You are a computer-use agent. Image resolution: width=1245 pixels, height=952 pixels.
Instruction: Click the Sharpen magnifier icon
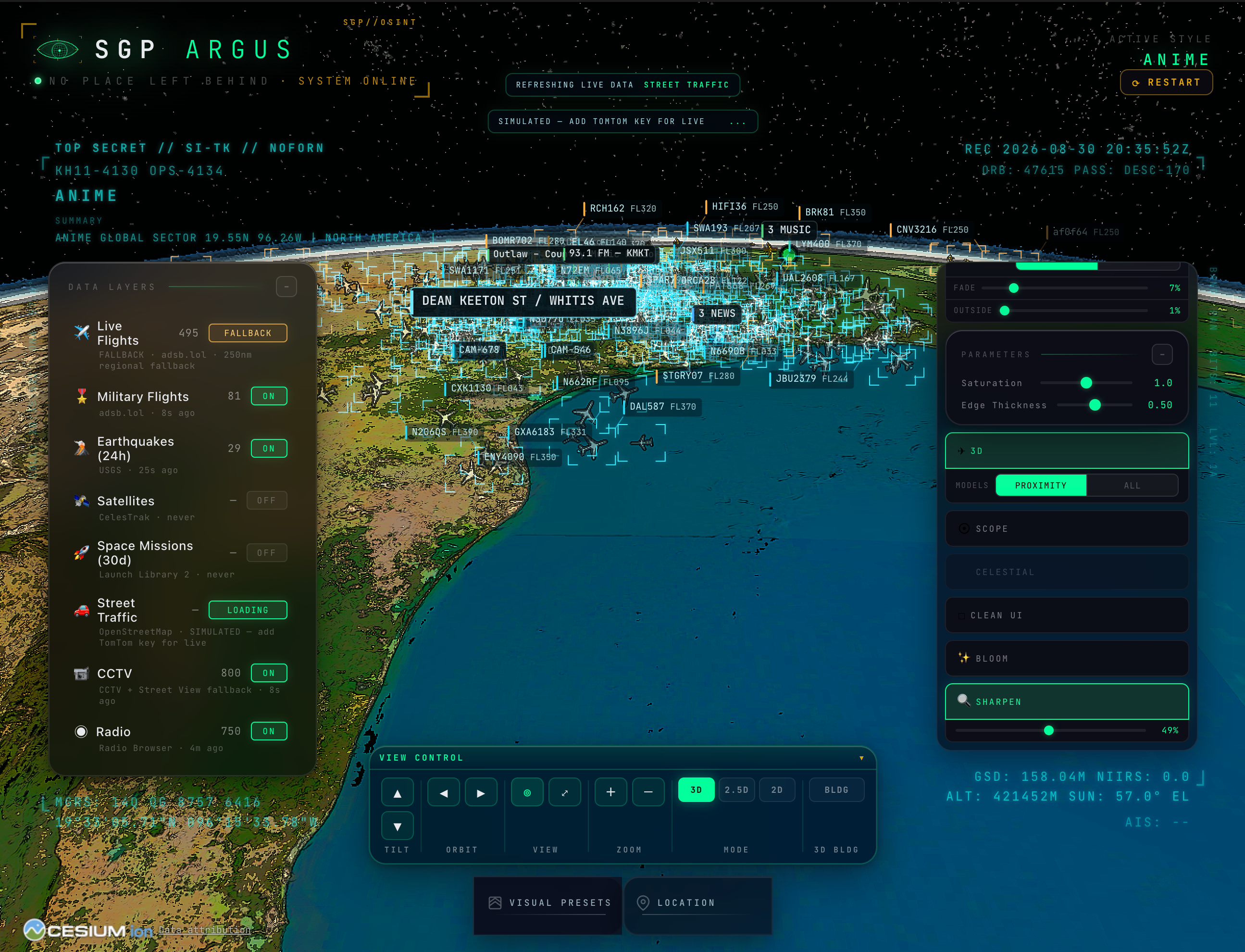coord(963,701)
